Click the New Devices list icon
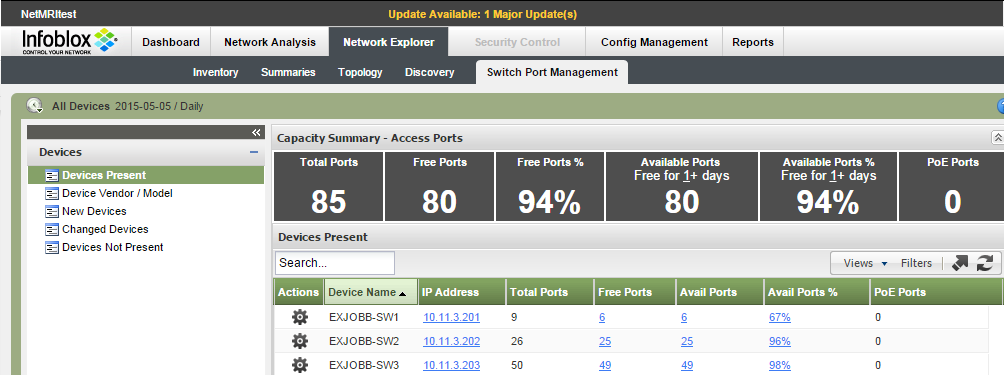This screenshot has width=1004, height=375. [x=52, y=211]
